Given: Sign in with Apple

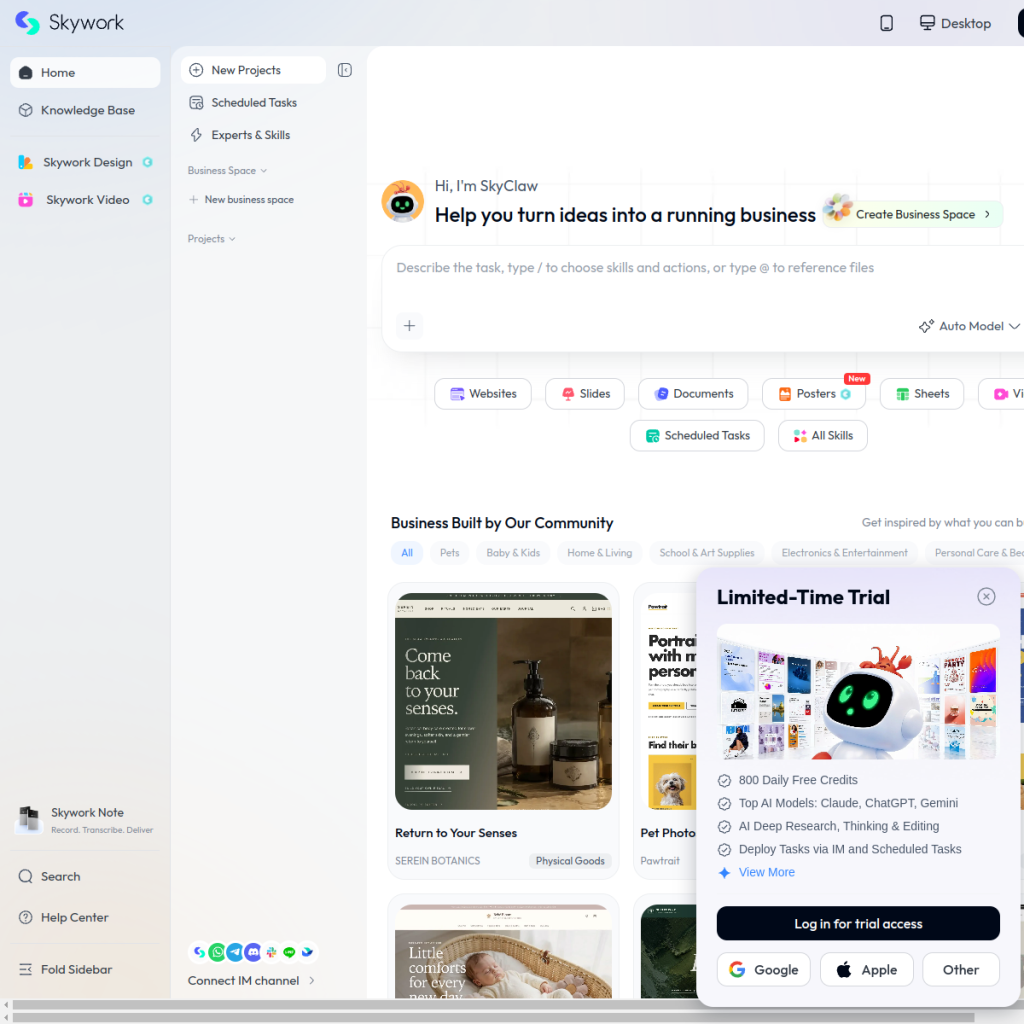Looking at the screenshot, I should pyautogui.click(x=867, y=970).
